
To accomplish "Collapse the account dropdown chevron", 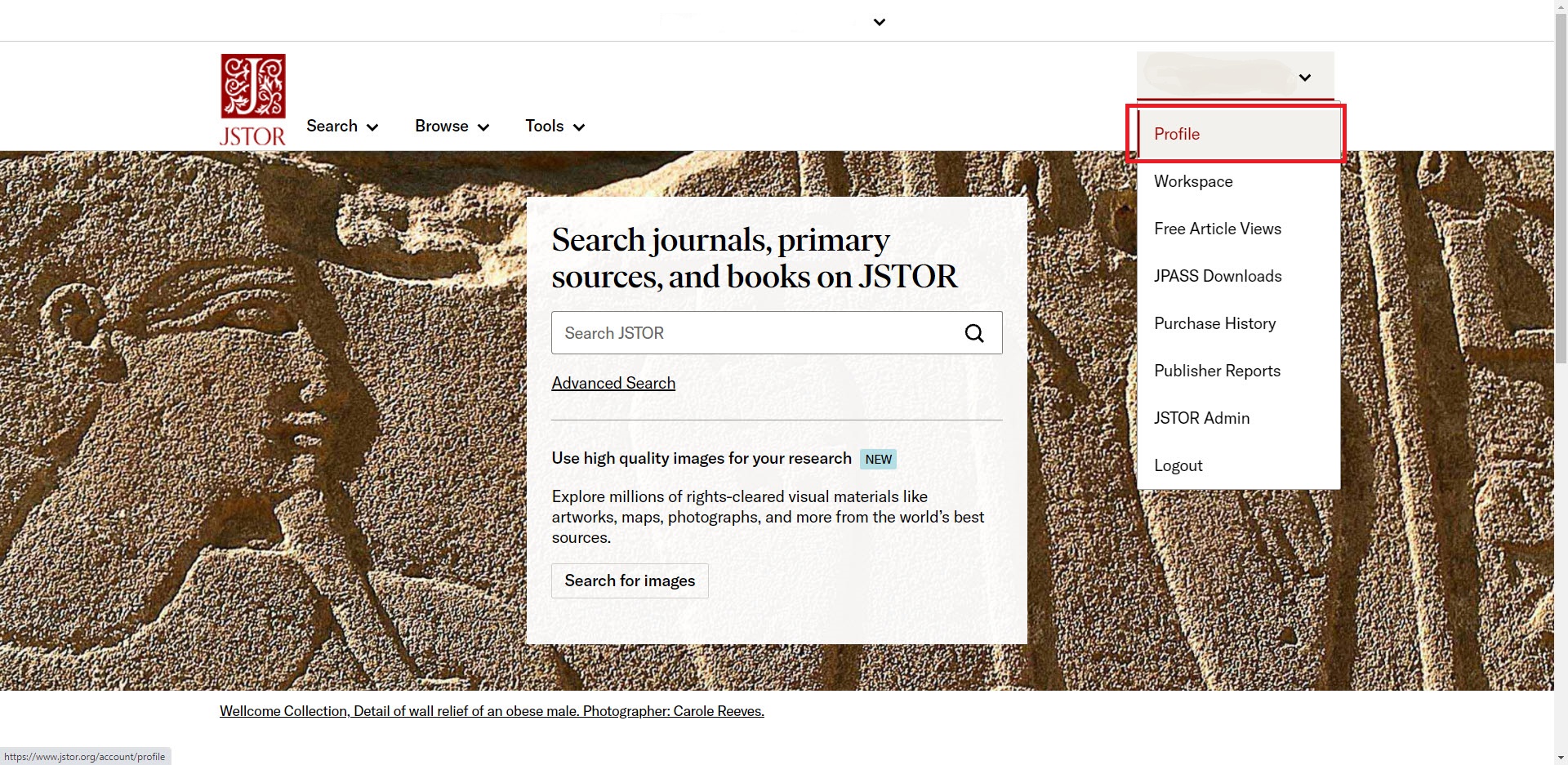I will click(x=1305, y=78).
